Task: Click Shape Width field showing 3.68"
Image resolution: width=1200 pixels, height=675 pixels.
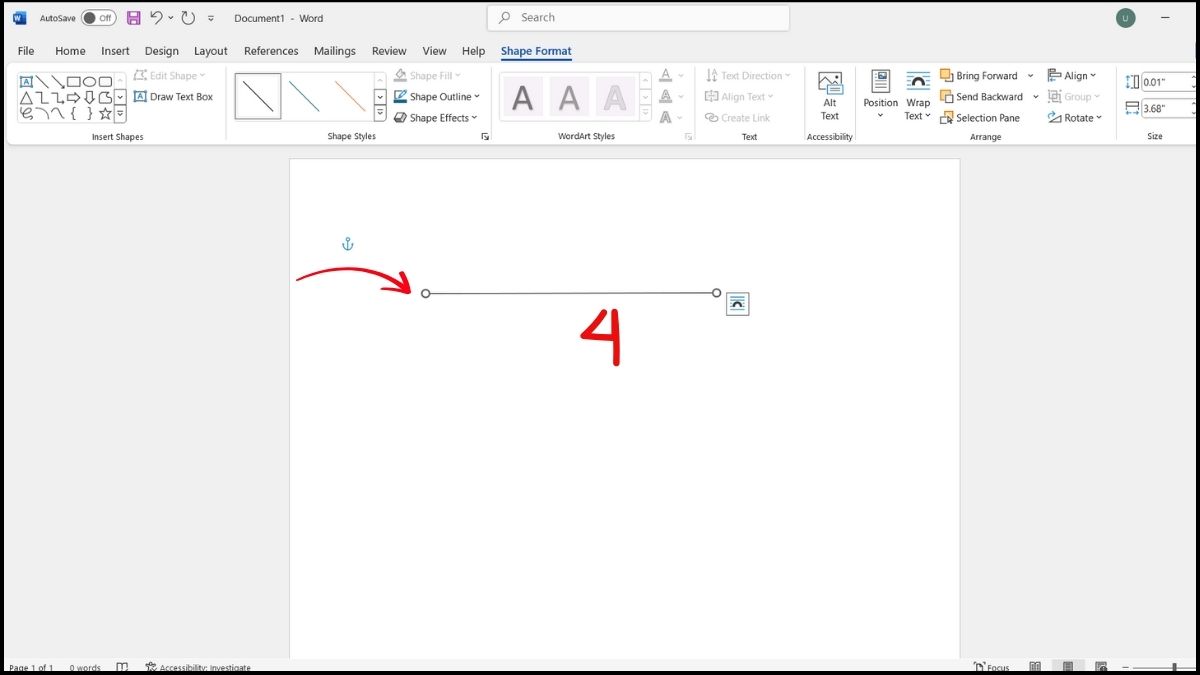Action: (x=1169, y=108)
